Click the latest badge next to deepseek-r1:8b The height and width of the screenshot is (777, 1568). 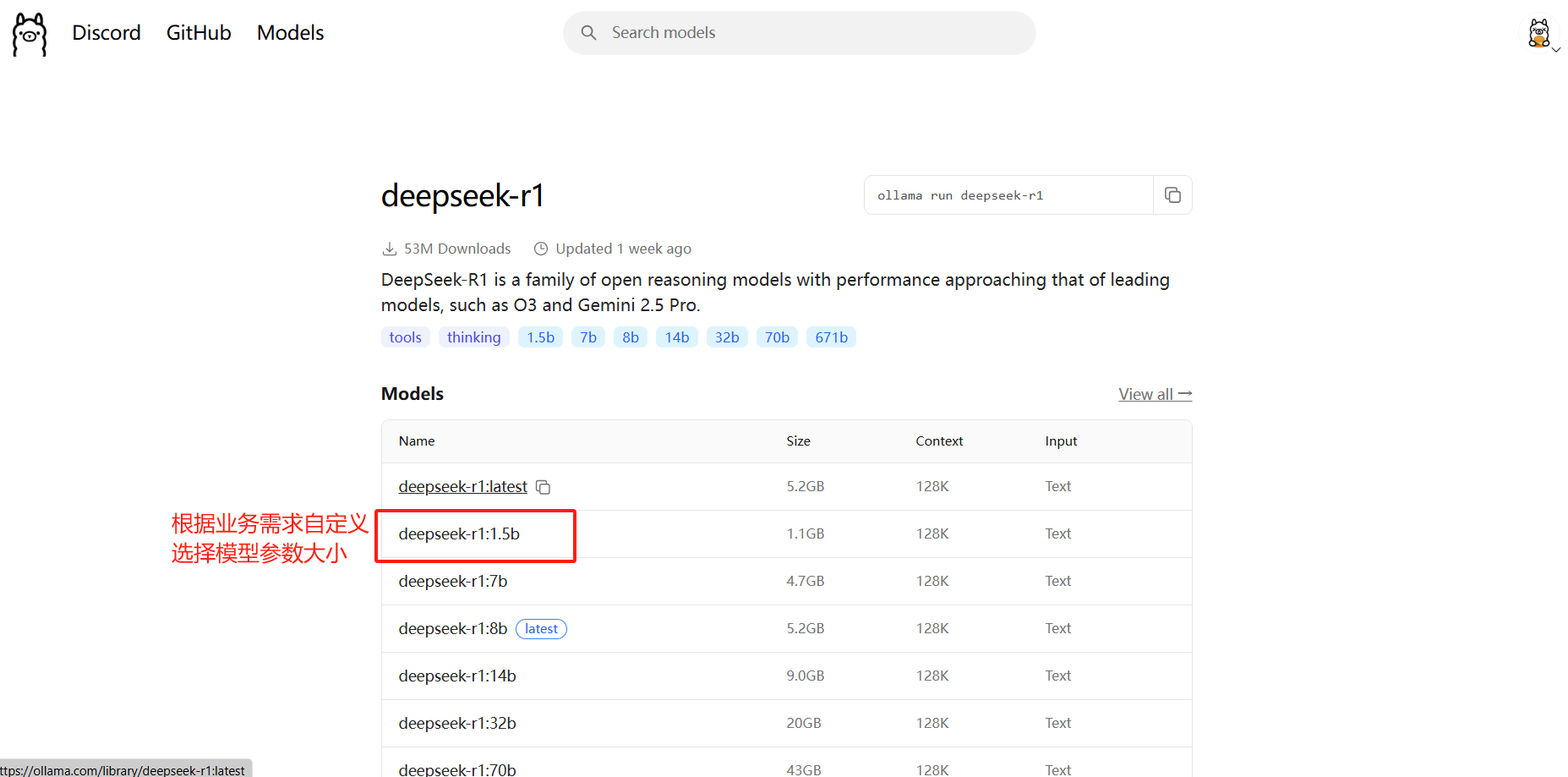point(541,629)
